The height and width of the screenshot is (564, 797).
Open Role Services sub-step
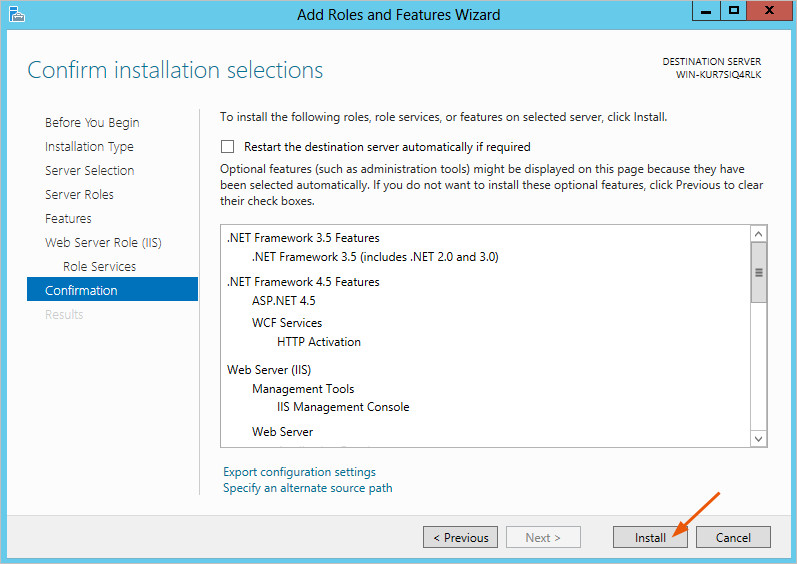(x=99, y=266)
